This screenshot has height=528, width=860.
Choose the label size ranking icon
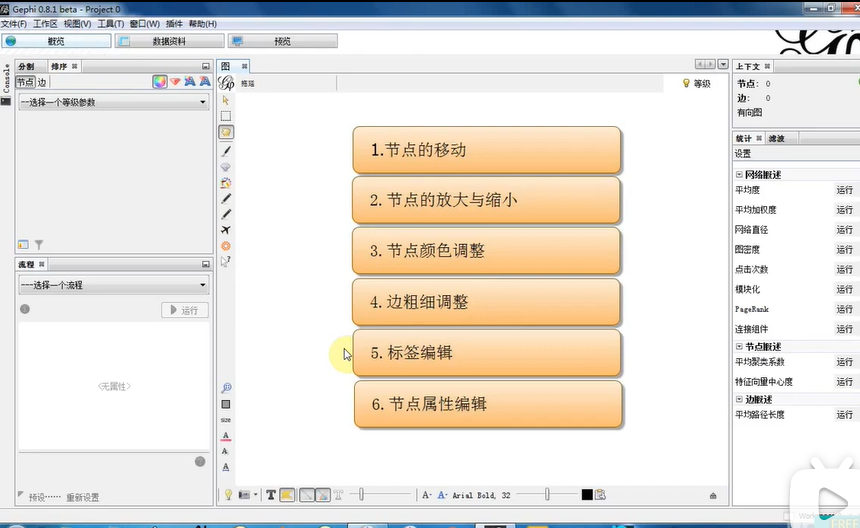[x=205, y=82]
